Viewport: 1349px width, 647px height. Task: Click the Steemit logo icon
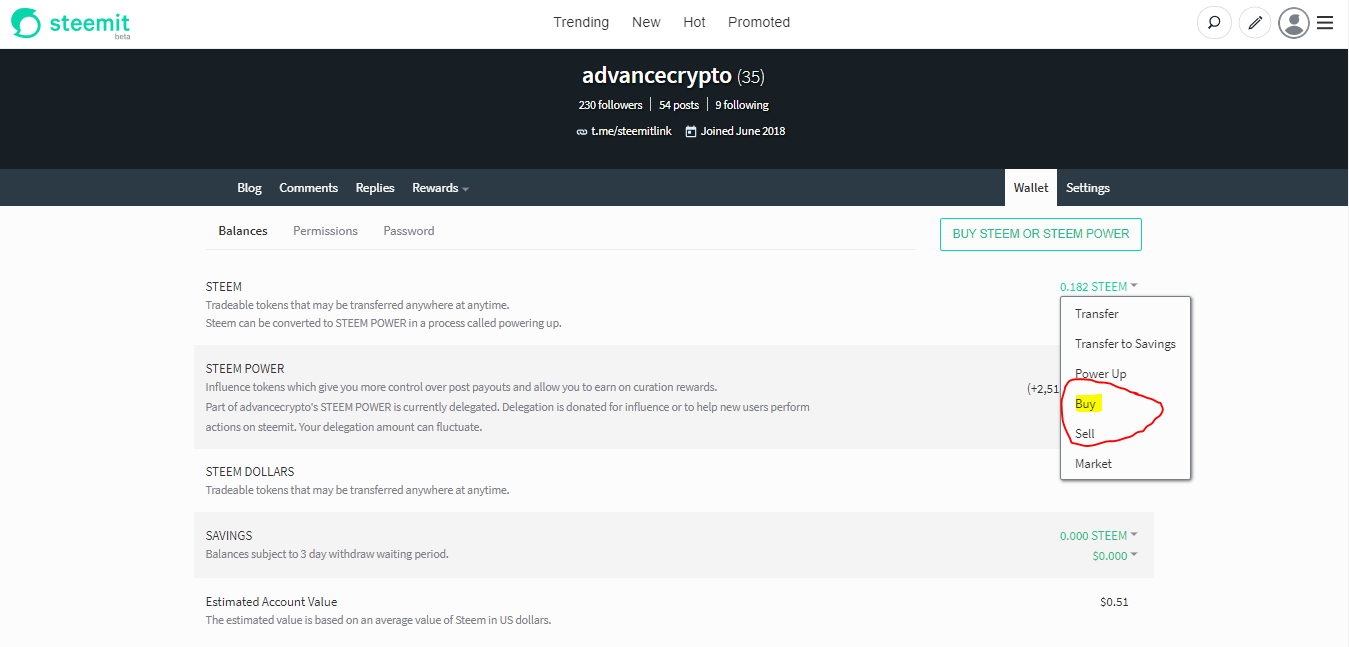tap(25, 22)
